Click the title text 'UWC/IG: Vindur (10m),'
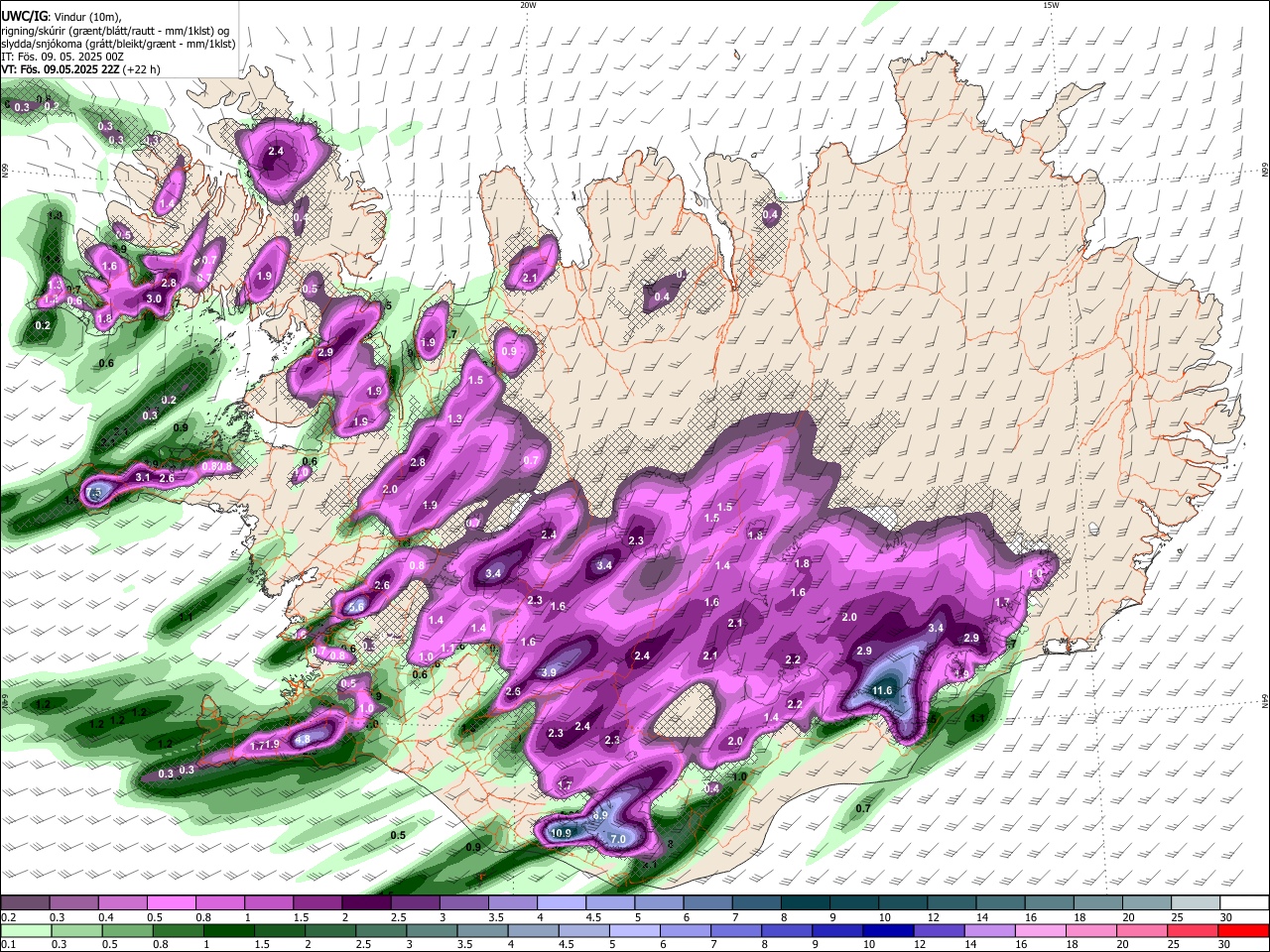 pyautogui.click(x=62, y=17)
